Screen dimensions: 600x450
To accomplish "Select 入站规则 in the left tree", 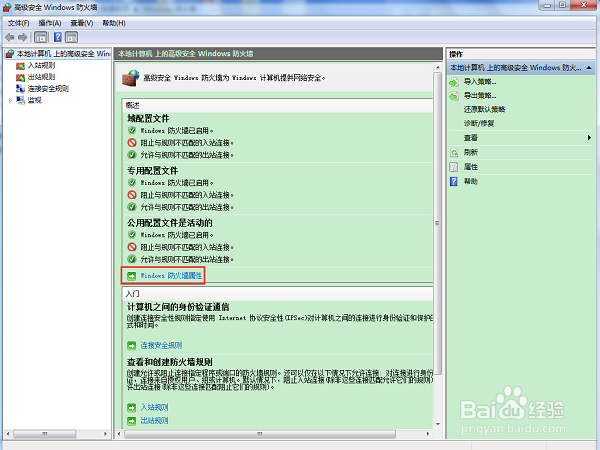I will pyautogui.click(x=41, y=66).
